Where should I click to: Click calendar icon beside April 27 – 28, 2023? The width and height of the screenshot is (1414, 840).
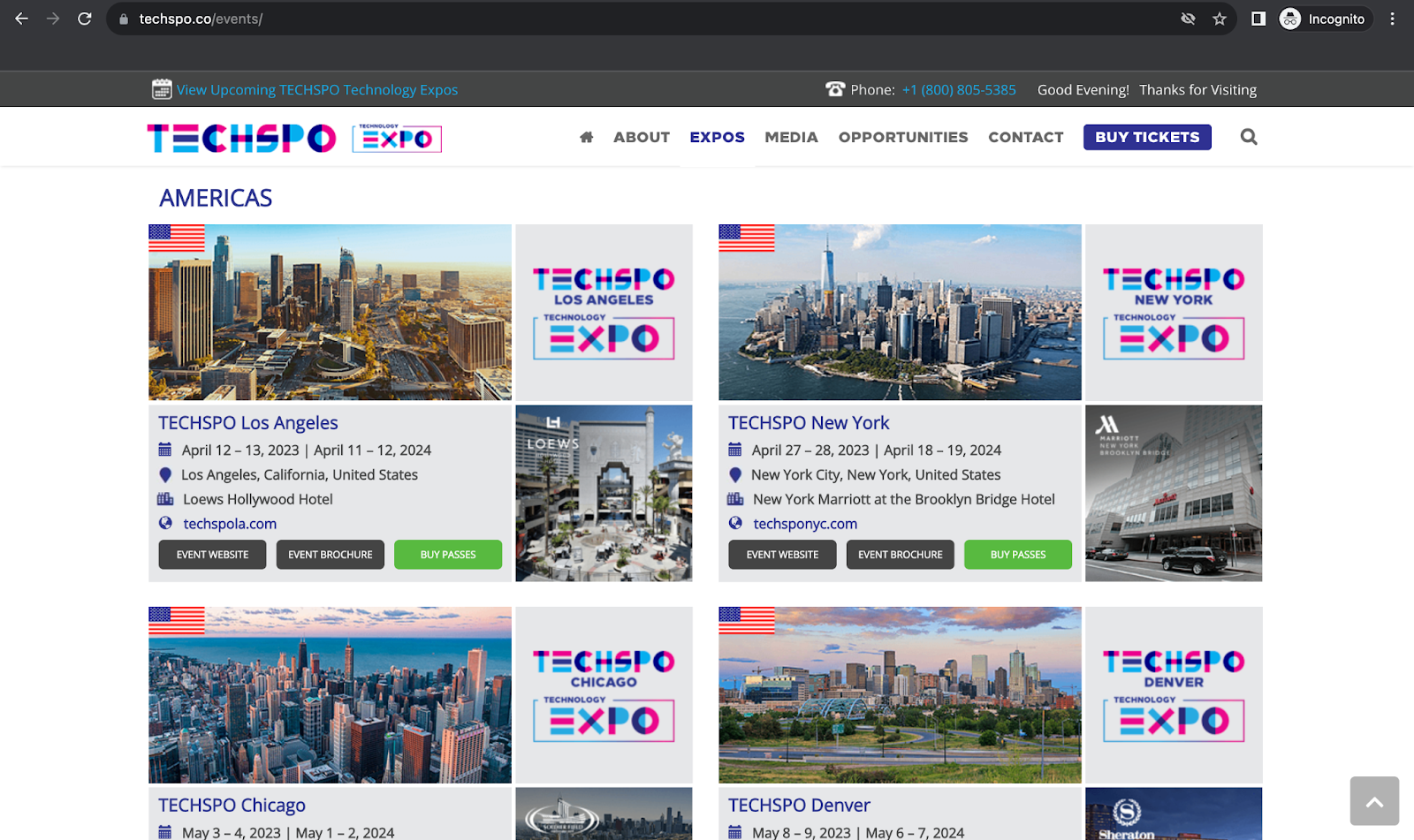click(x=734, y=450)
